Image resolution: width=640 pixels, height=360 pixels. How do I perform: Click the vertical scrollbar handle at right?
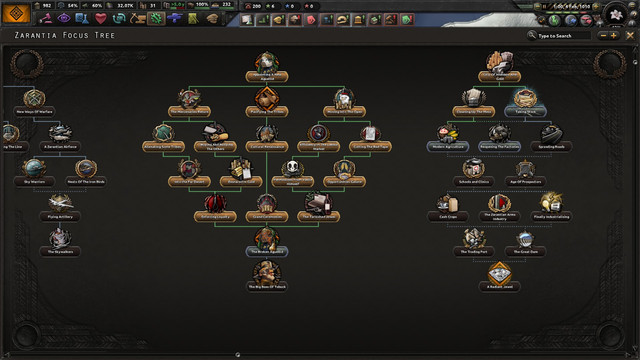635,62
